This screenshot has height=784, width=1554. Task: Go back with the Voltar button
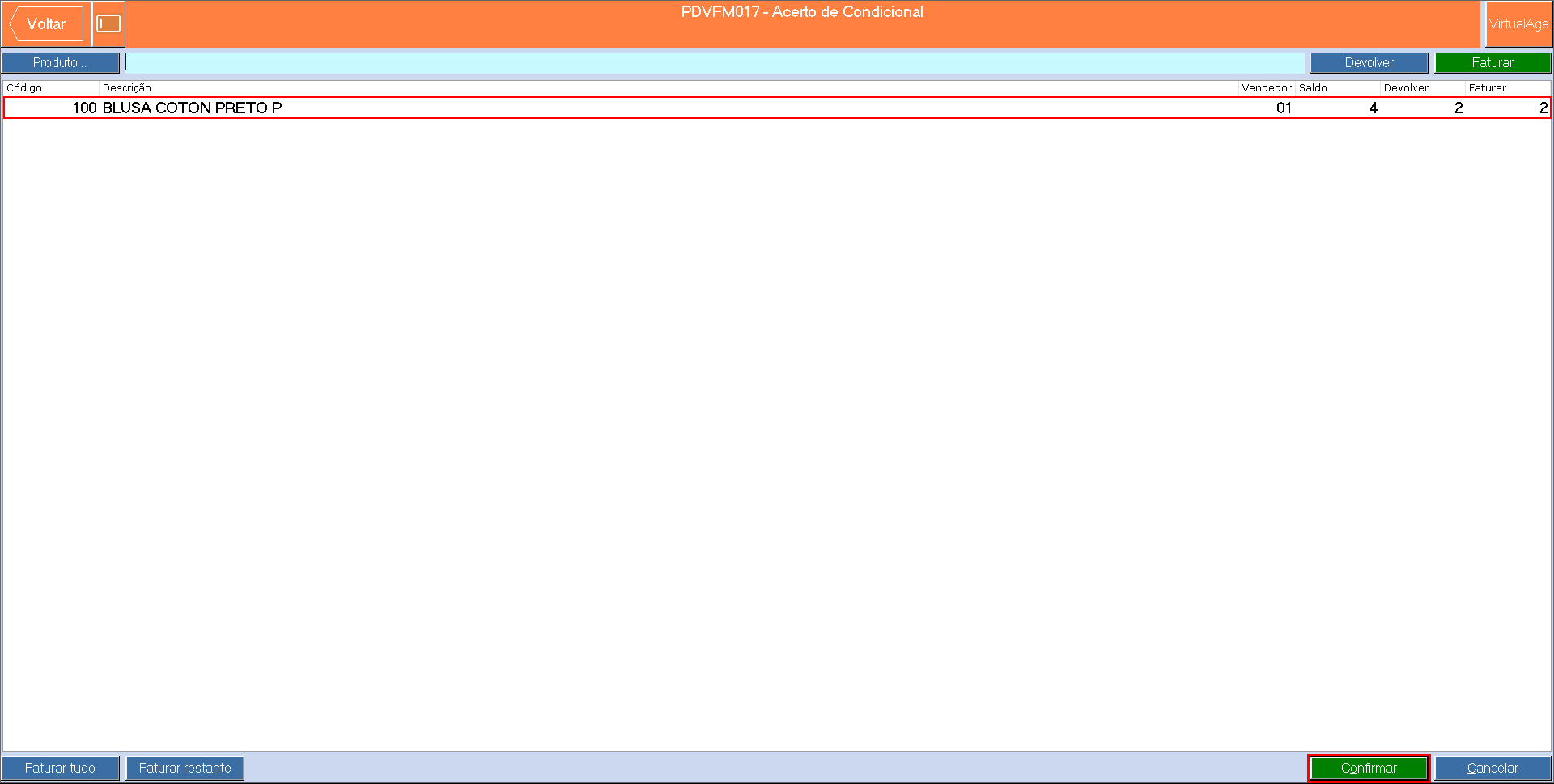(x=46, y=24)
